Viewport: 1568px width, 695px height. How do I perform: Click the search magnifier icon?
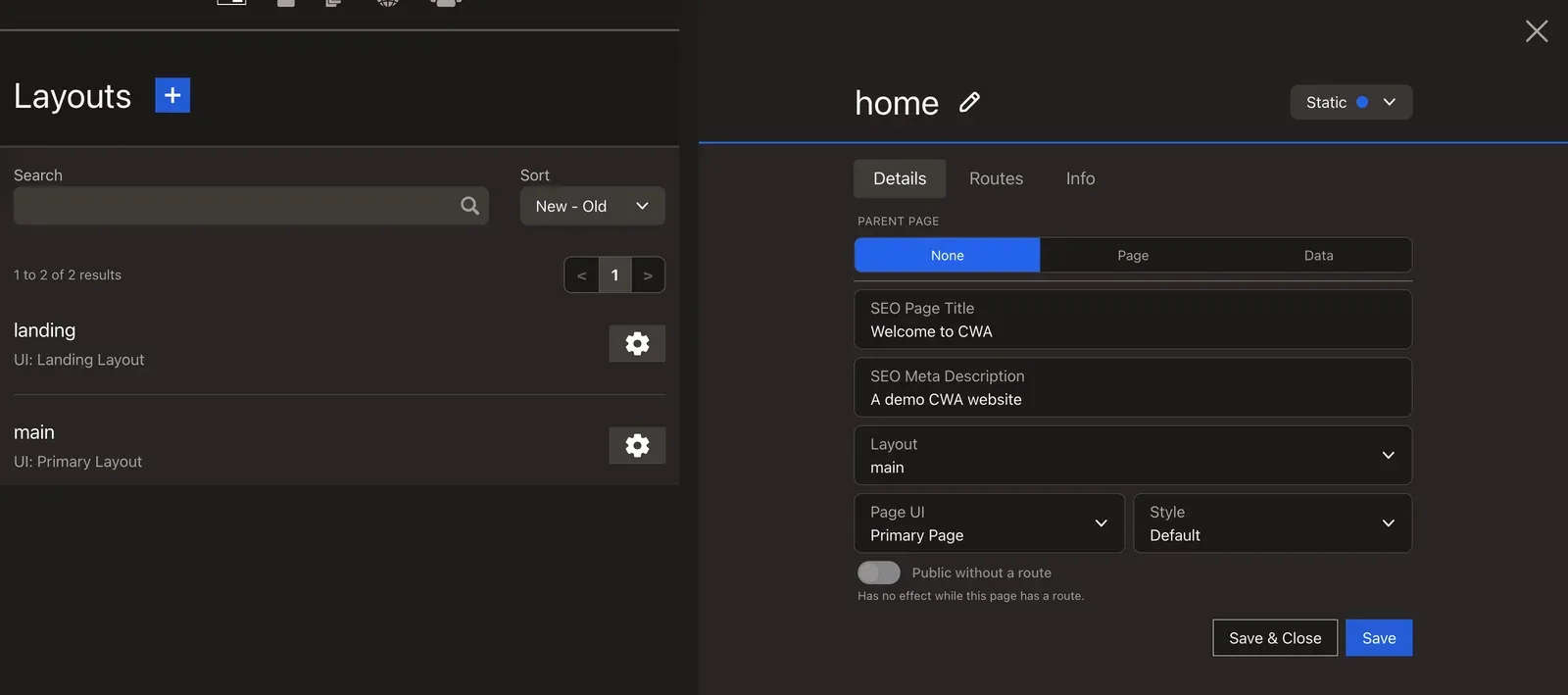470,206
